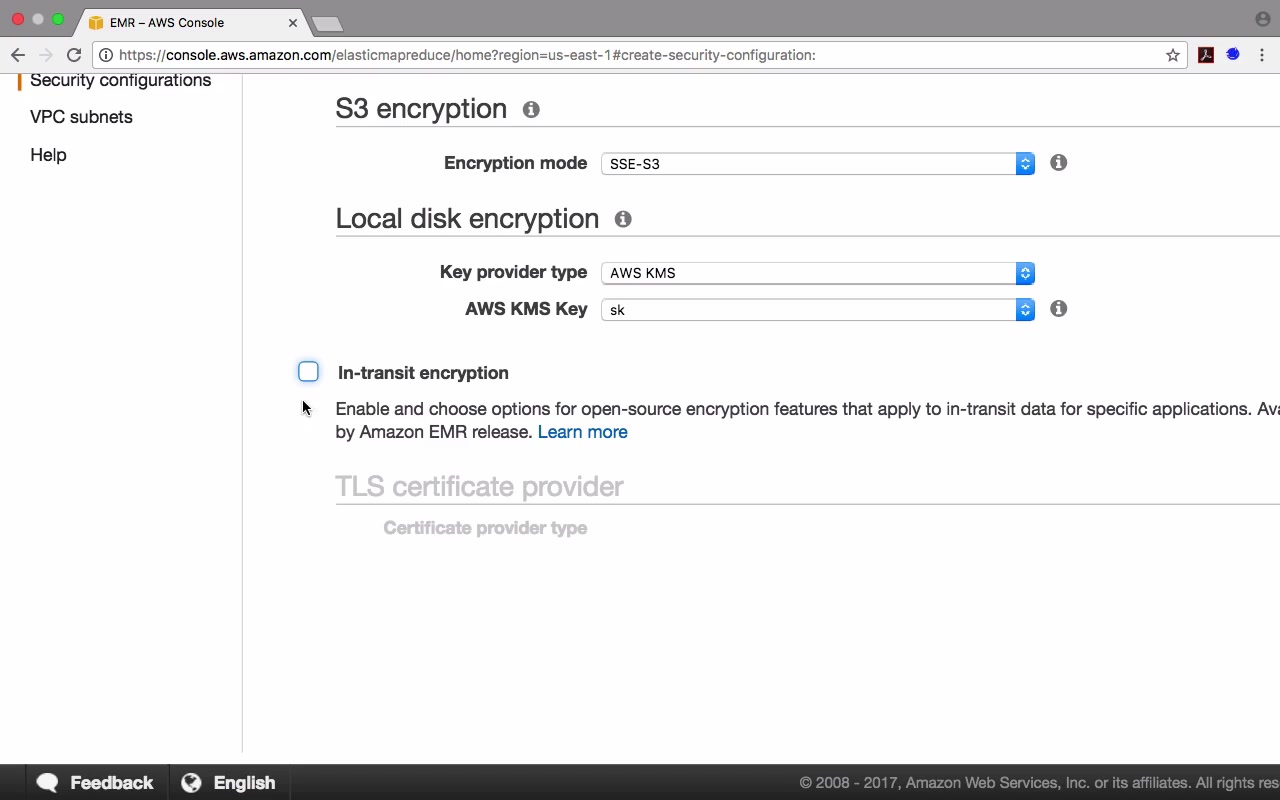This screenshot has height=800, width=1280.
Task: Open the Encryption mode dropdown
Action: (817, 164)
